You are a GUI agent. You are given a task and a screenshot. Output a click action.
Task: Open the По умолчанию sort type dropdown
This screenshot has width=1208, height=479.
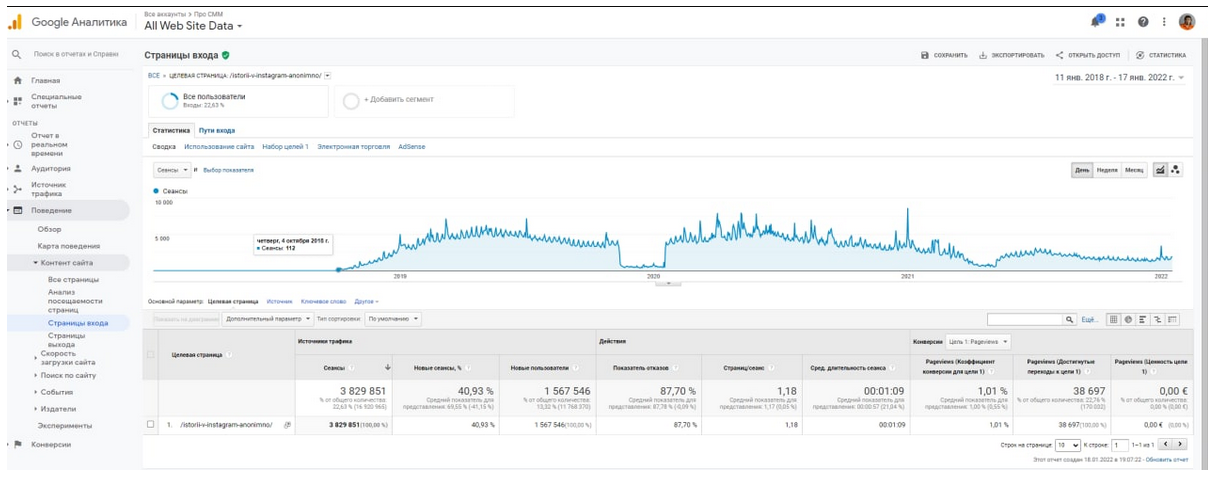click(392, 319)
